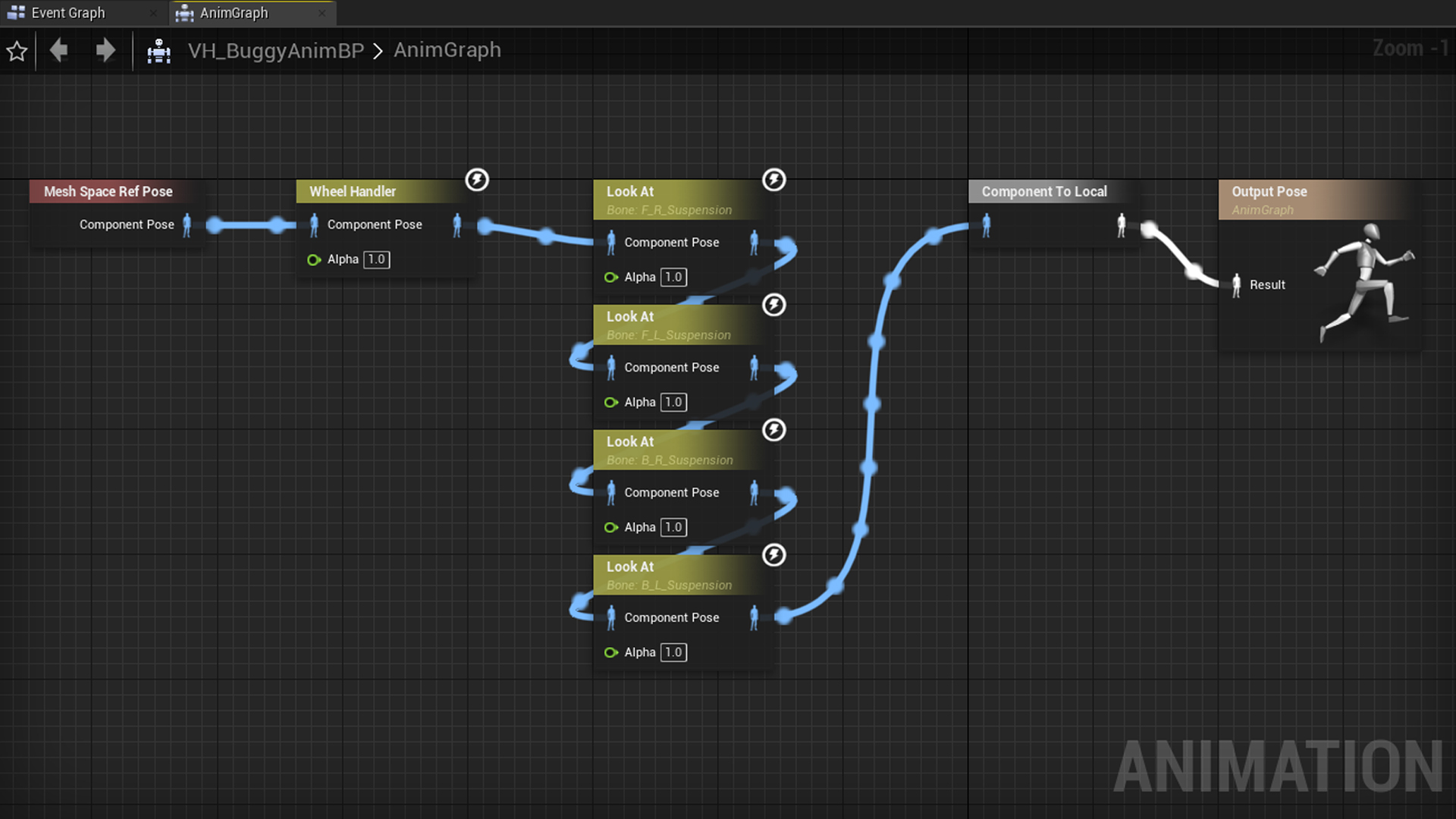Go forward with the right arrow
Screen dimensions: 1456x819
coord(105,51)
